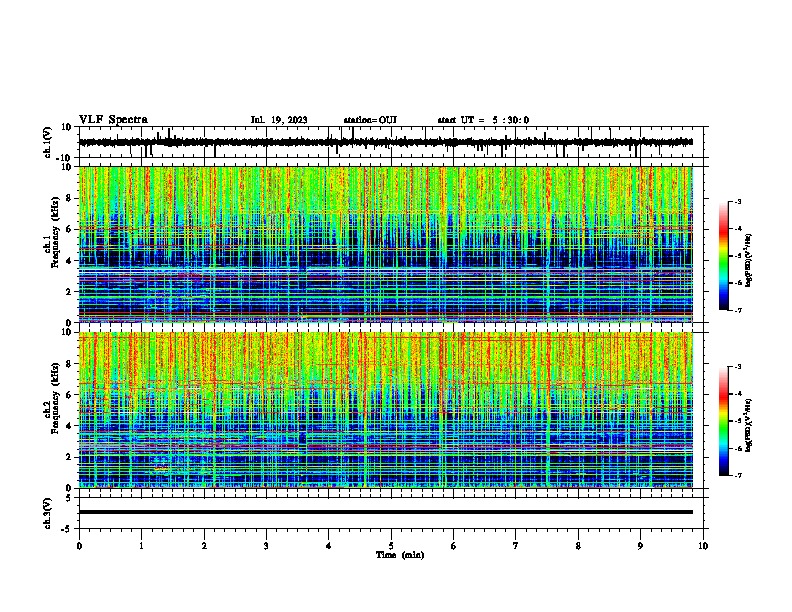Click inside the ch.1 spectrogram panel
Screen dimensions: 792x612
click(385, 244)
